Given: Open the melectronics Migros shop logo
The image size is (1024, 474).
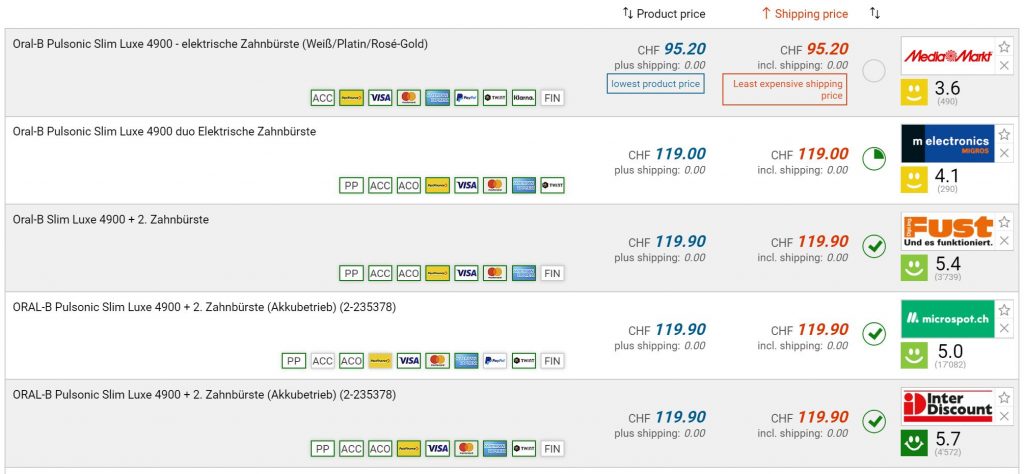Looking at the screenshot, I should (x=947, y=143).
